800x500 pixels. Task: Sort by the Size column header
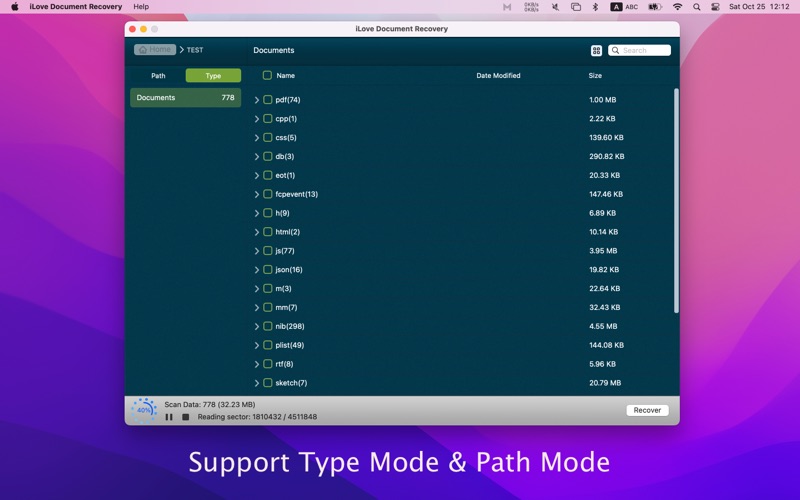tap(595, 76)
